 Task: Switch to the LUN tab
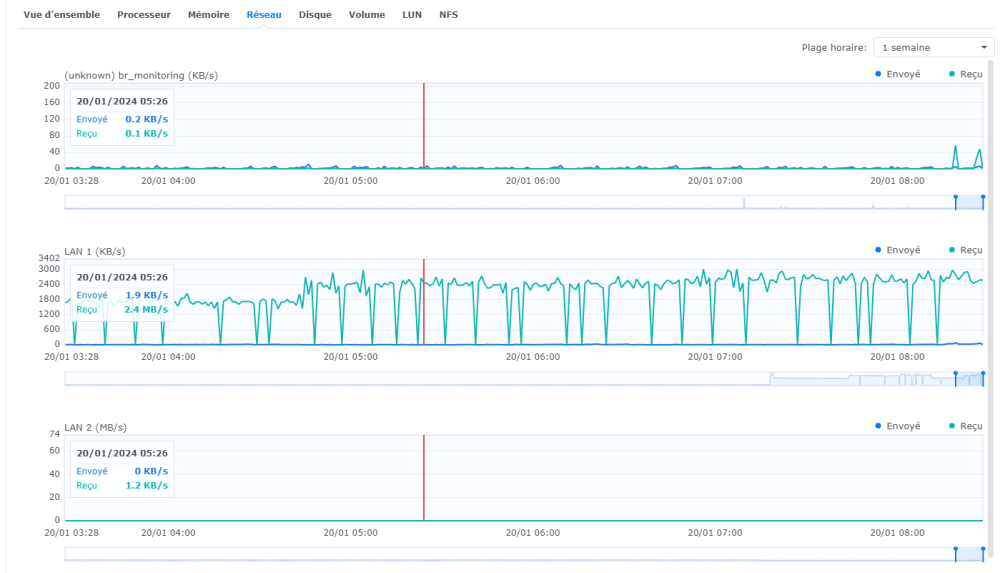pos(412,15)
